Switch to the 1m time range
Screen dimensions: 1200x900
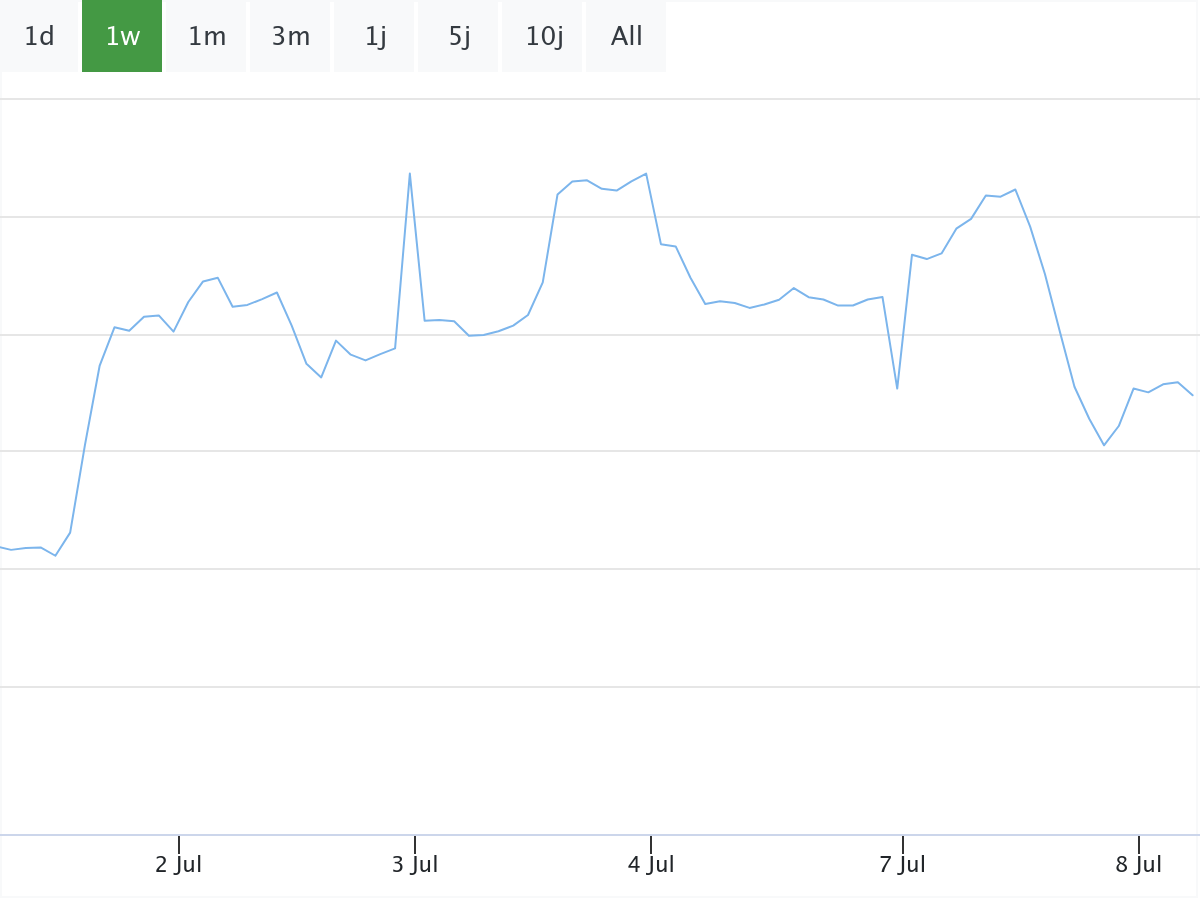(207, 37)
